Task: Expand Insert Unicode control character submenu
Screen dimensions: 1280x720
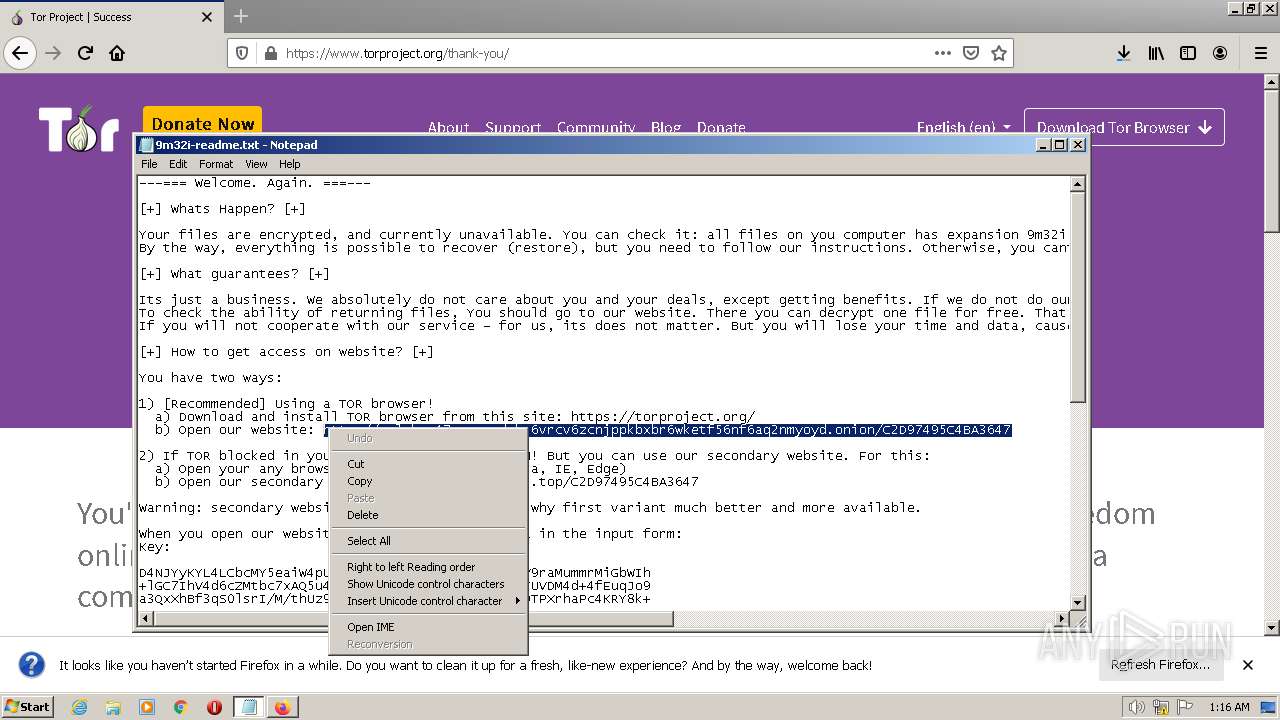Action: (428, 601)
